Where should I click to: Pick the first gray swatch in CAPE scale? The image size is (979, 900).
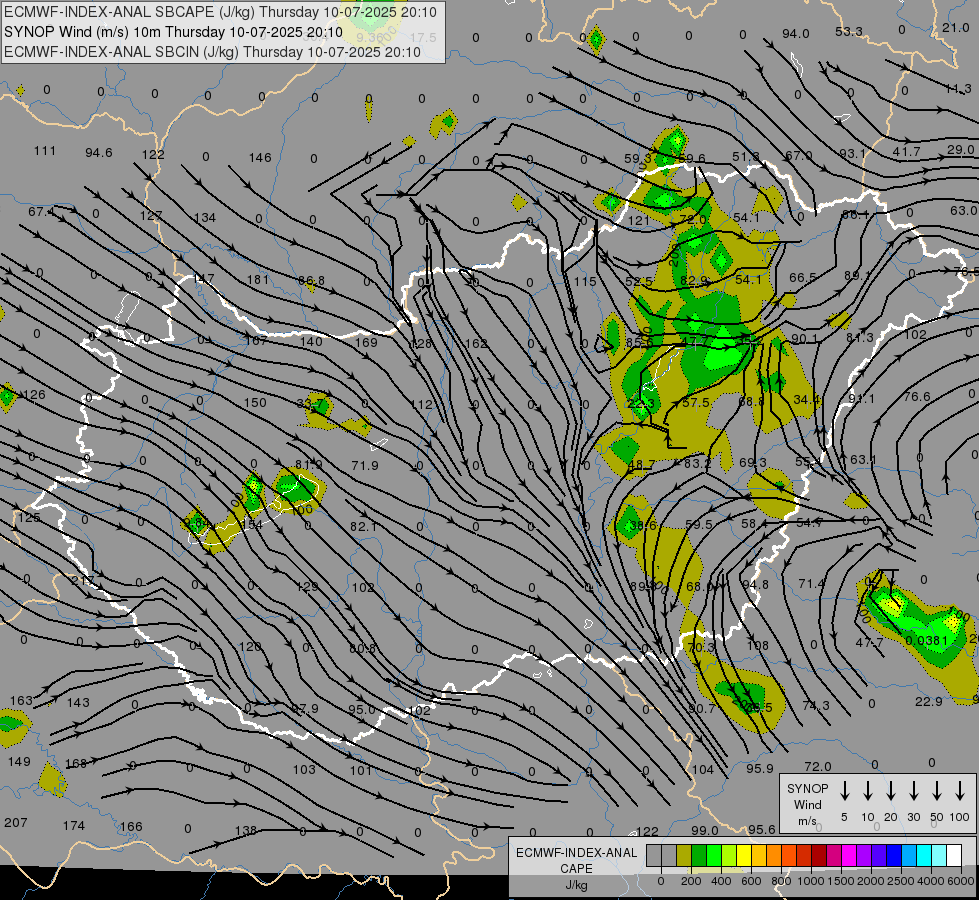[x=654, y=855]
